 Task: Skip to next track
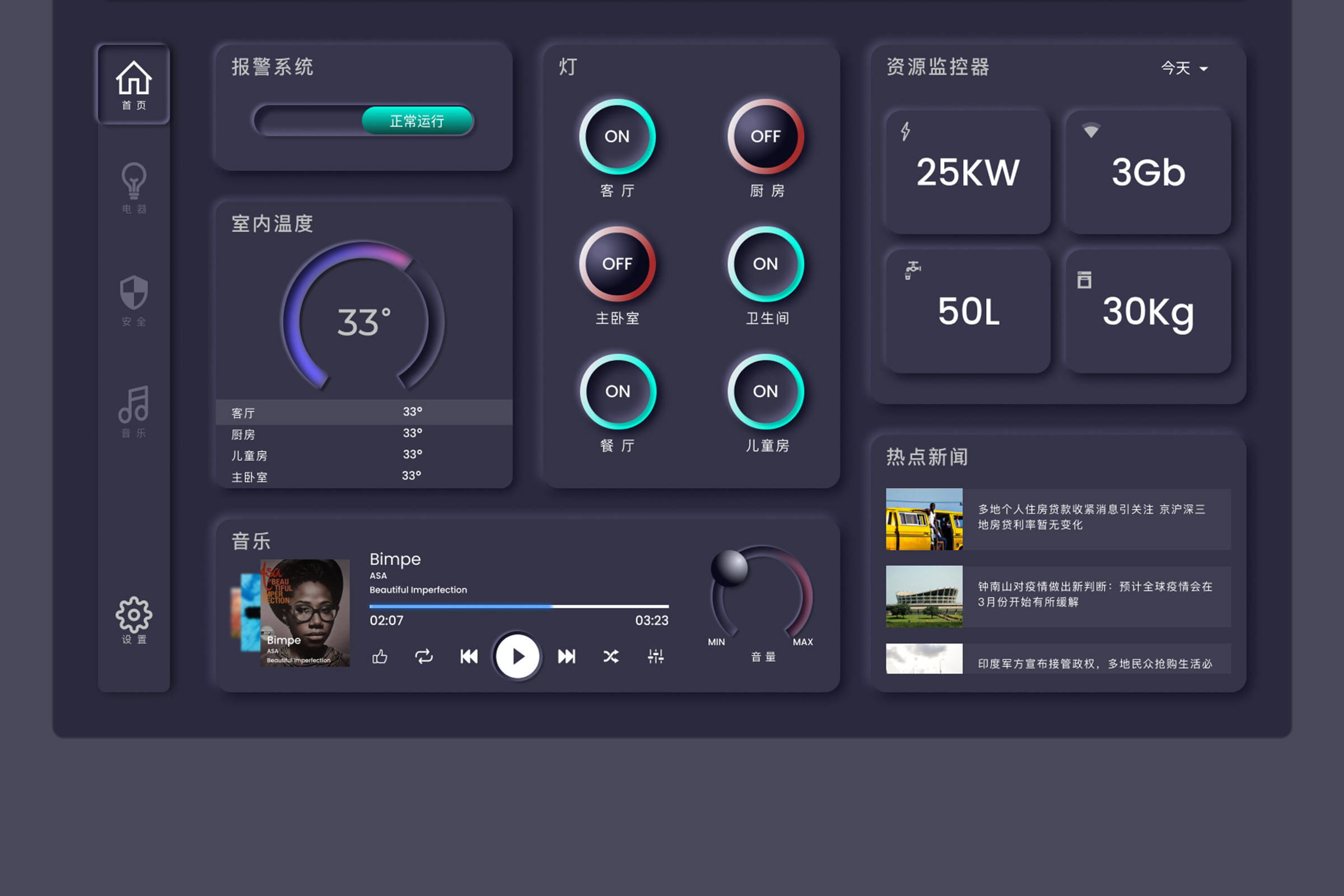pyautogui.click(x=566, y=656)
